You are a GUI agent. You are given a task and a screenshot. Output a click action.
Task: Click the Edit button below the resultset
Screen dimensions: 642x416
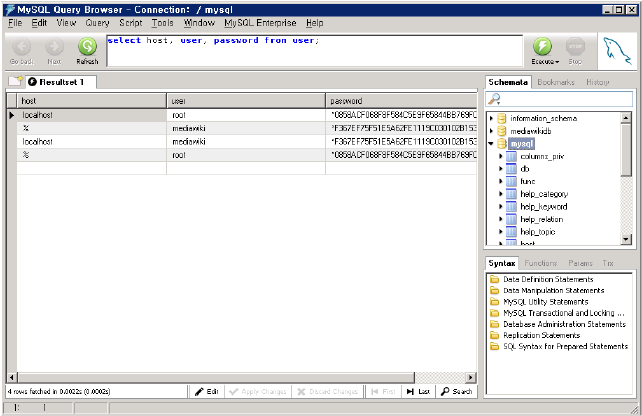tap(207, 391)
